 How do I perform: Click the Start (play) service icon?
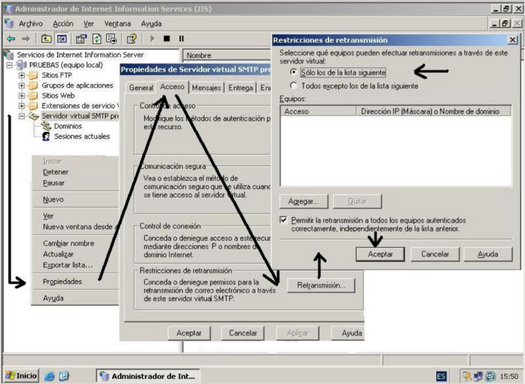pos(152,39)
